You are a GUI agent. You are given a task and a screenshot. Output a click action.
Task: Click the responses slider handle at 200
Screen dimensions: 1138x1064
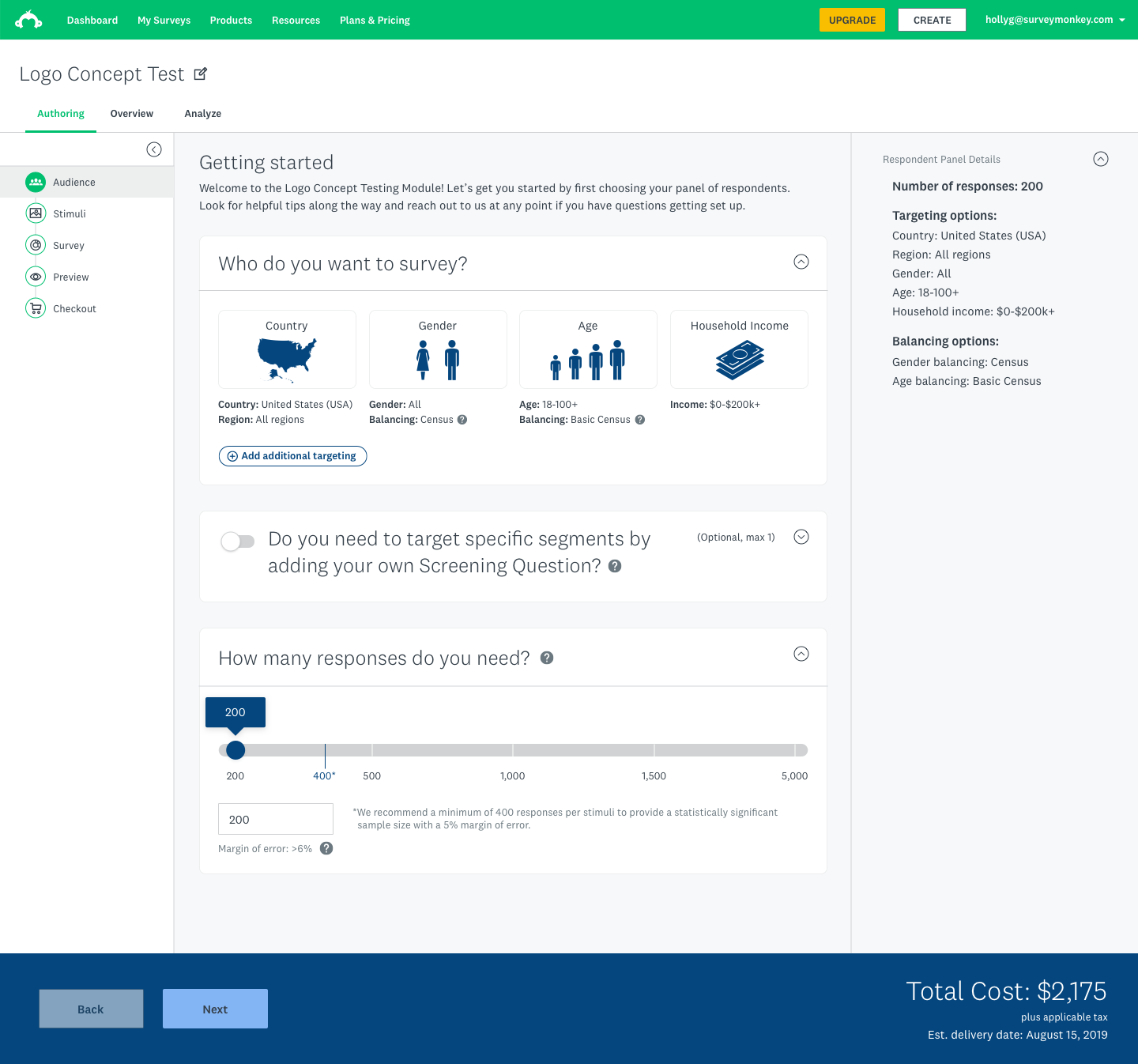[236, 750]
